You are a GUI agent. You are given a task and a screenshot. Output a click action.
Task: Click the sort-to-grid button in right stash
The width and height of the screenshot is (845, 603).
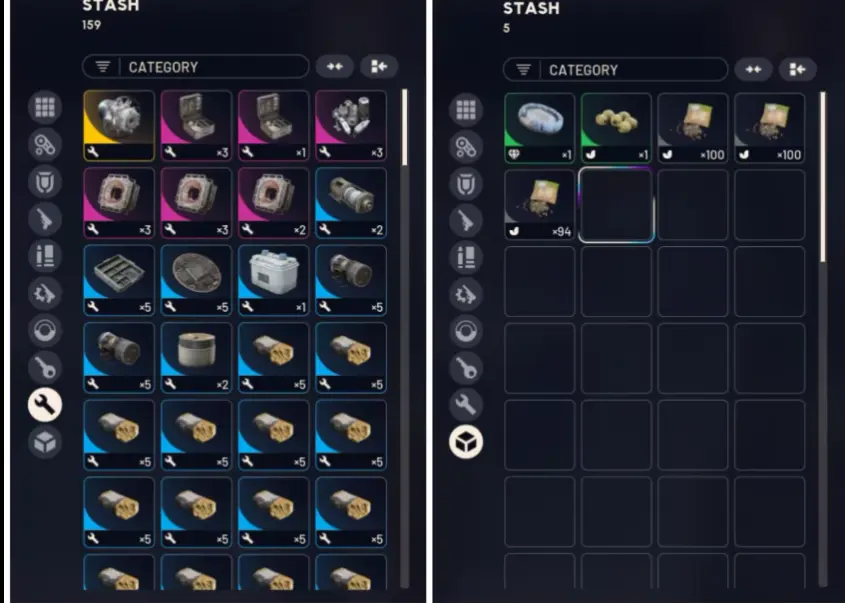point(798,69)
